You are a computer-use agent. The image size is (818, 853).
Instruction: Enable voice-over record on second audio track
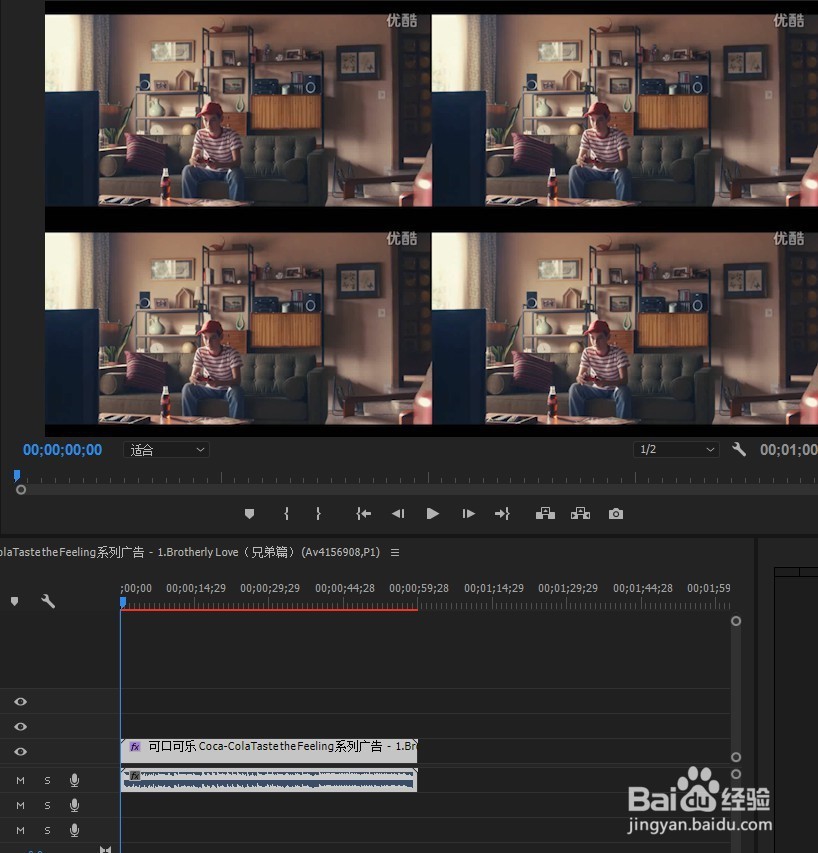[75, 806]
